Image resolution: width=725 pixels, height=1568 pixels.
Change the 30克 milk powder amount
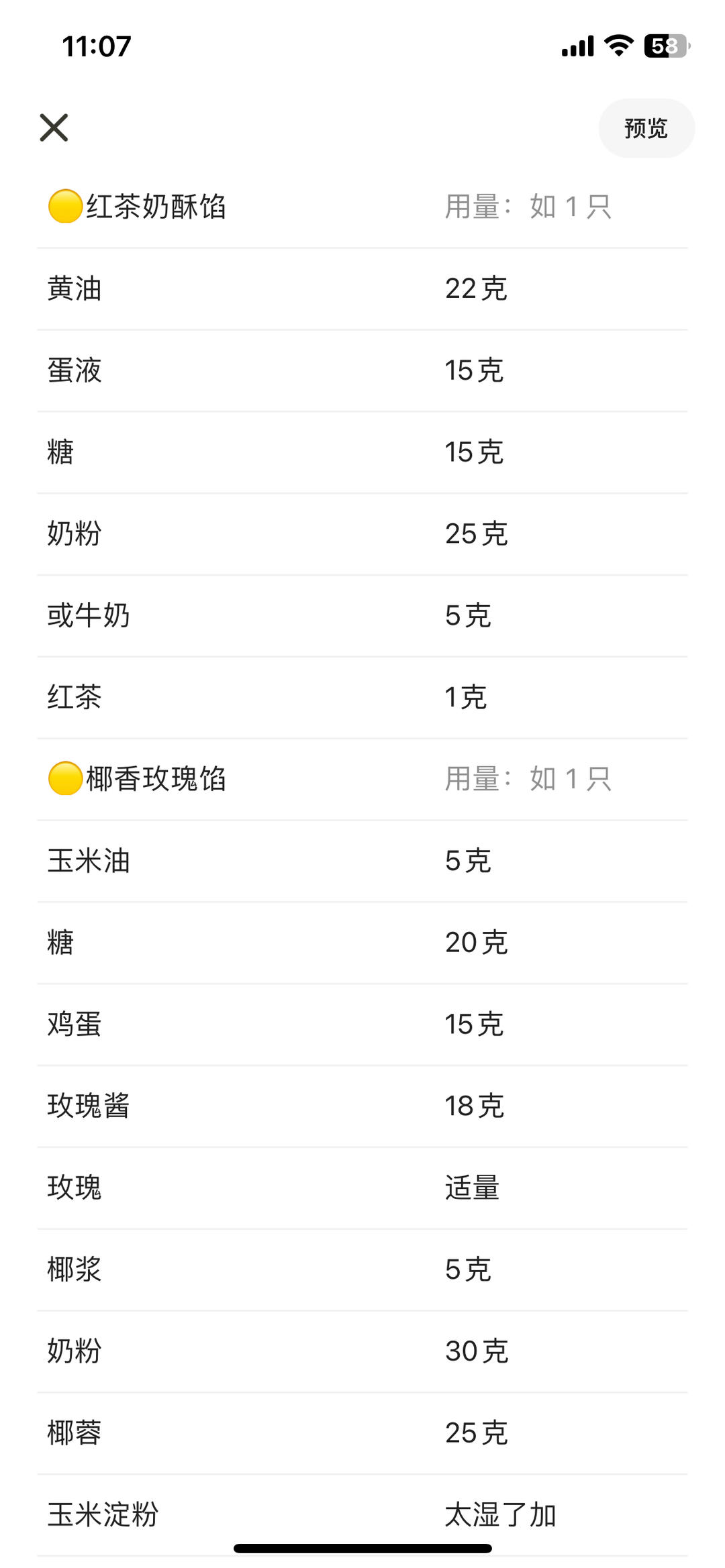[476, 1351]
